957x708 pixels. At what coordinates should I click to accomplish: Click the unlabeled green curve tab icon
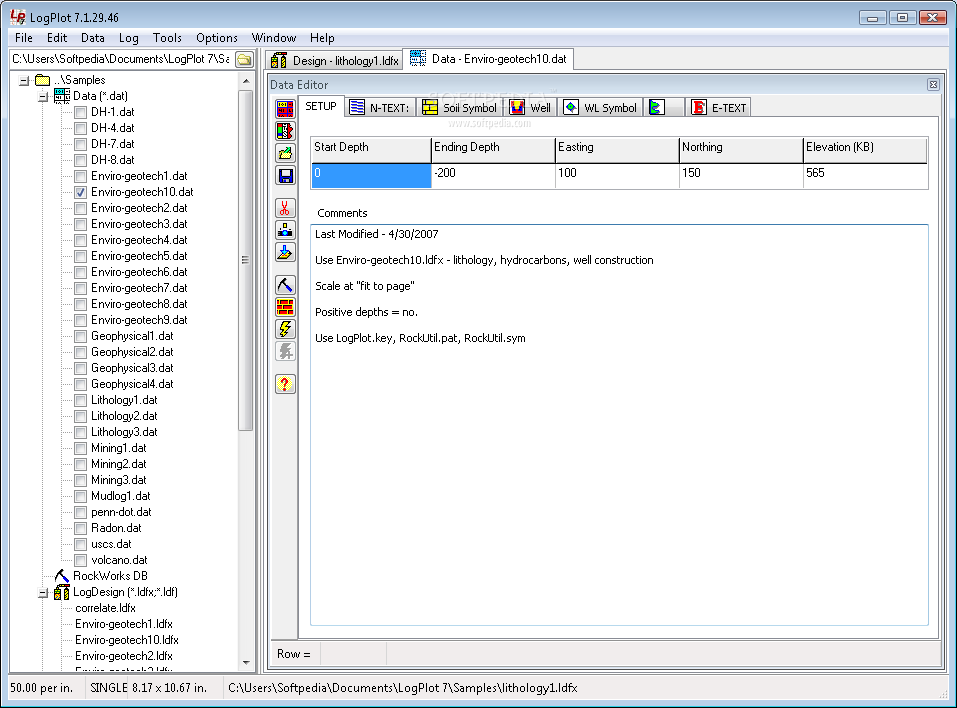point(657,108)
